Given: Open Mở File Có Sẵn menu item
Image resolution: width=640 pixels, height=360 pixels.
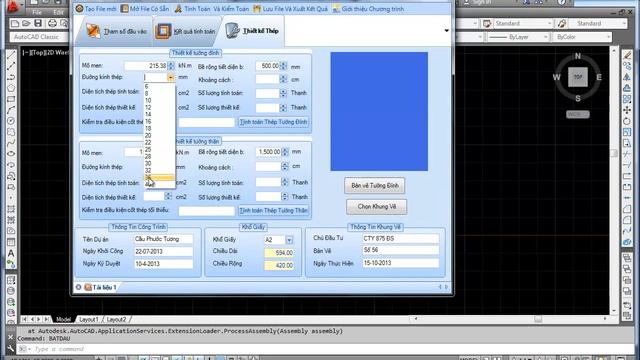Looking at the screenshot, I should tap(145, 9).
